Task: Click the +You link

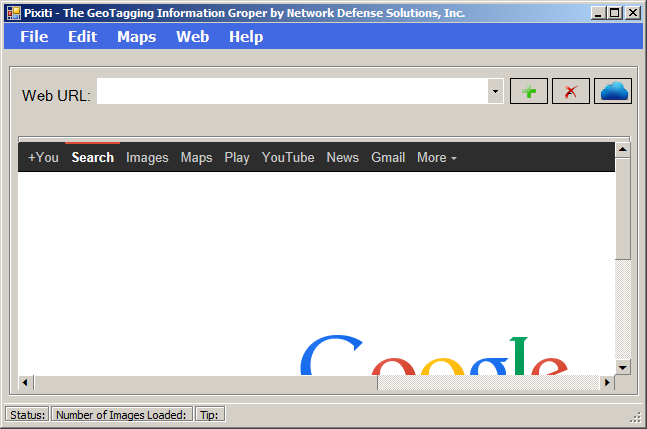Action: tap(43, 157)
